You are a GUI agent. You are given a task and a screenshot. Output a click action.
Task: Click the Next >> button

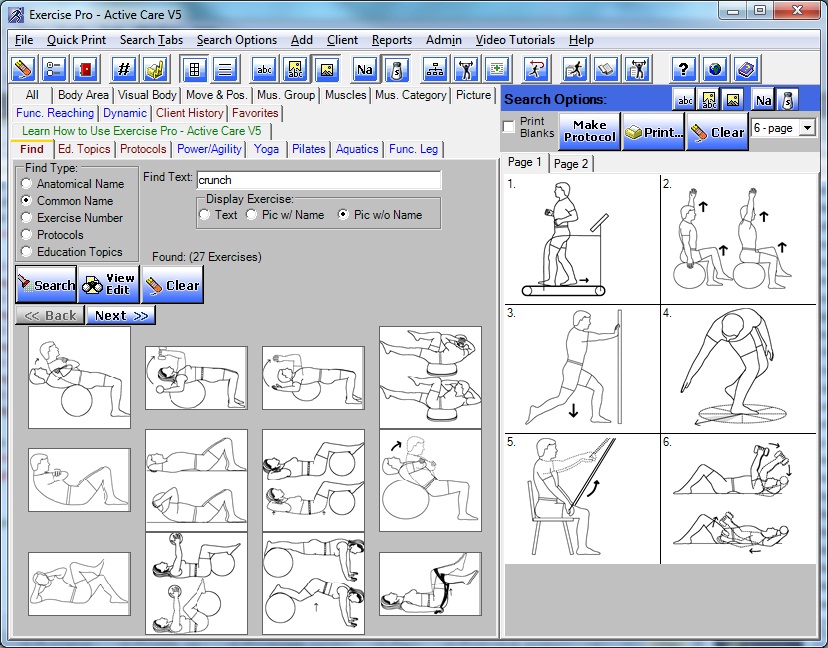[121, 315]
